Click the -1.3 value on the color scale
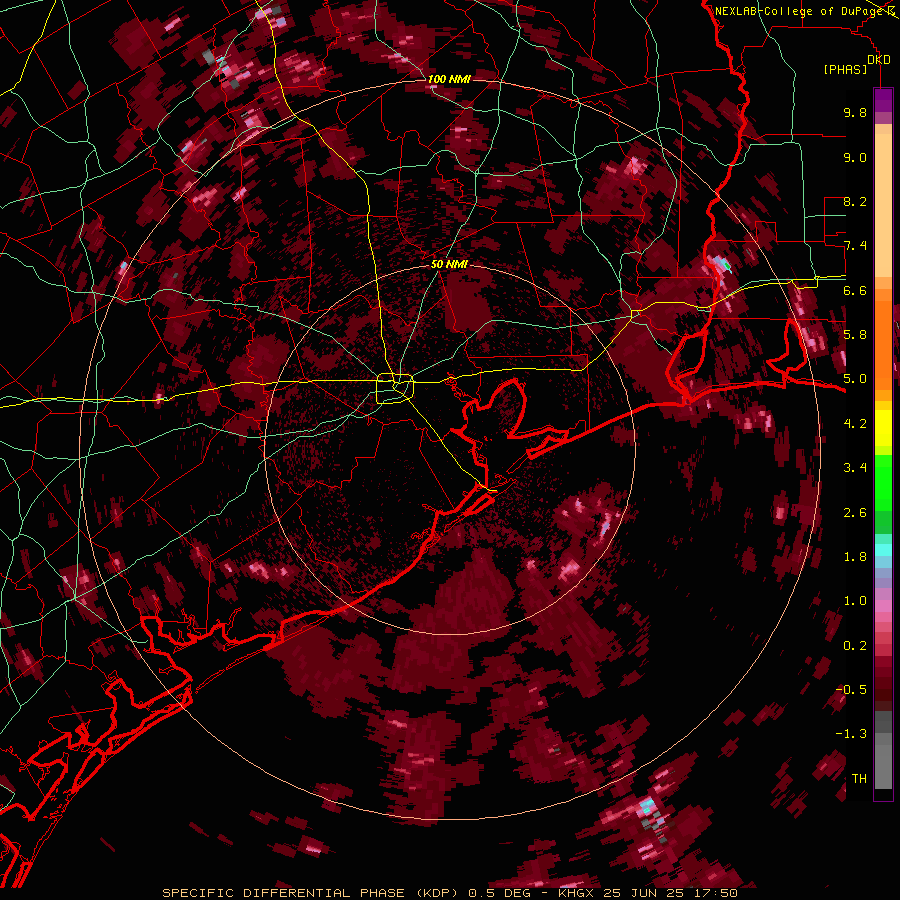900x900 pixels. pos(851,734)
